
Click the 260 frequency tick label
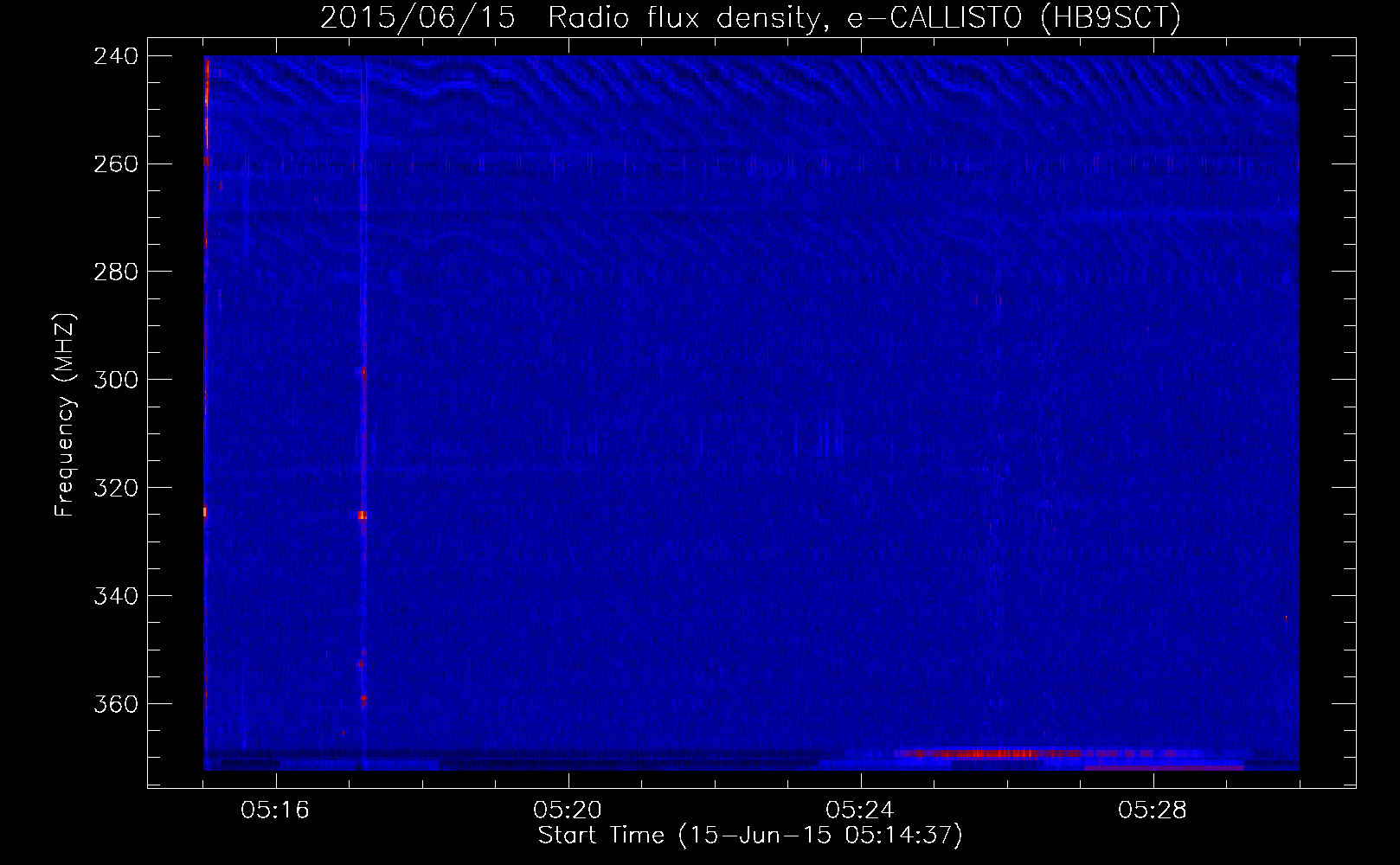(116, 164)
